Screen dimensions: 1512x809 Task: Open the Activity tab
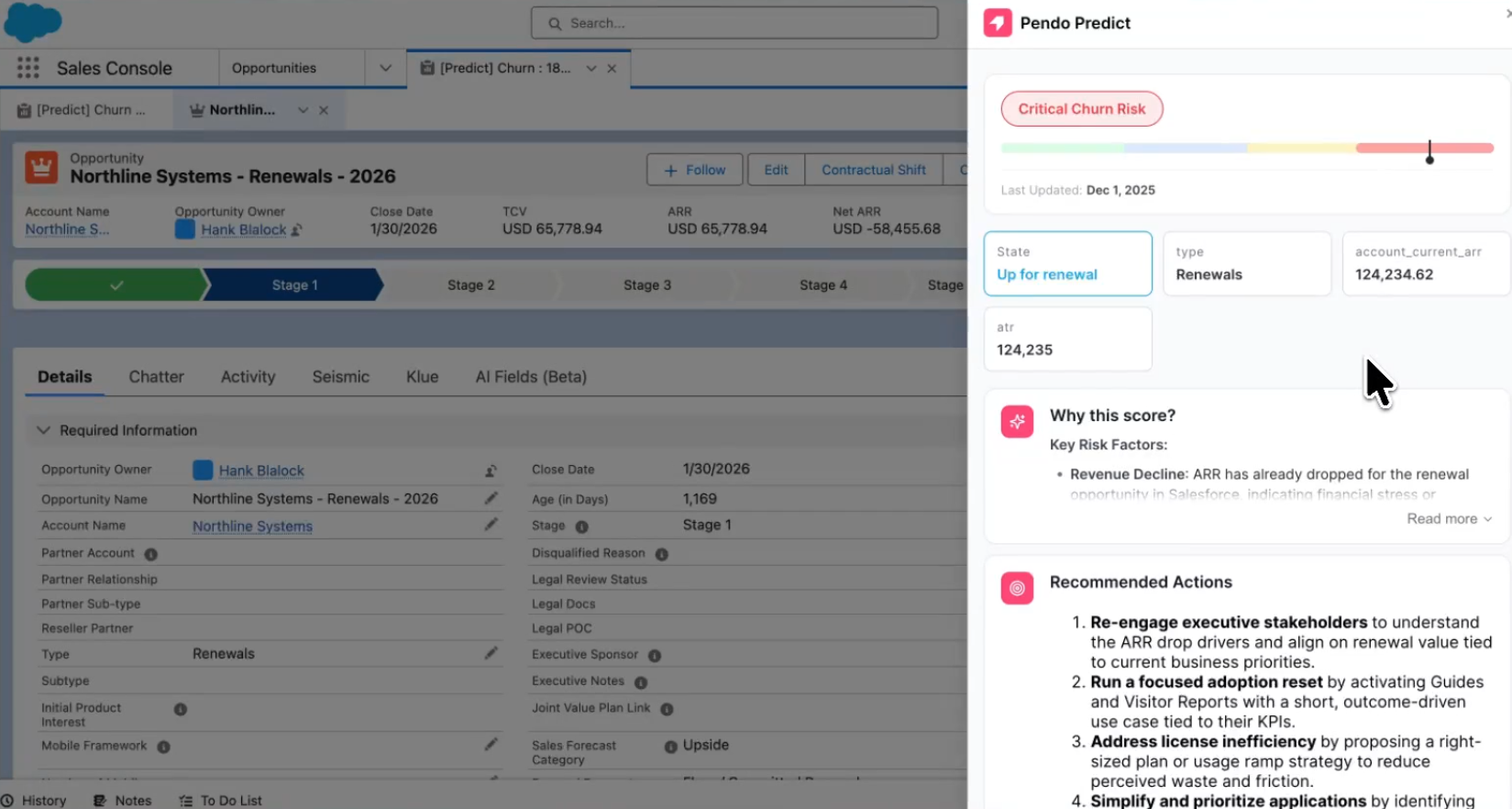[x=248, y=377]
